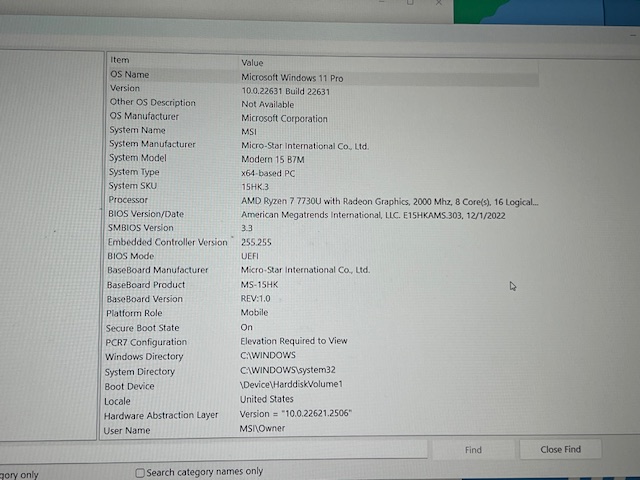Select value 15HK.3

pyautogui.click(x=255, y=187)
